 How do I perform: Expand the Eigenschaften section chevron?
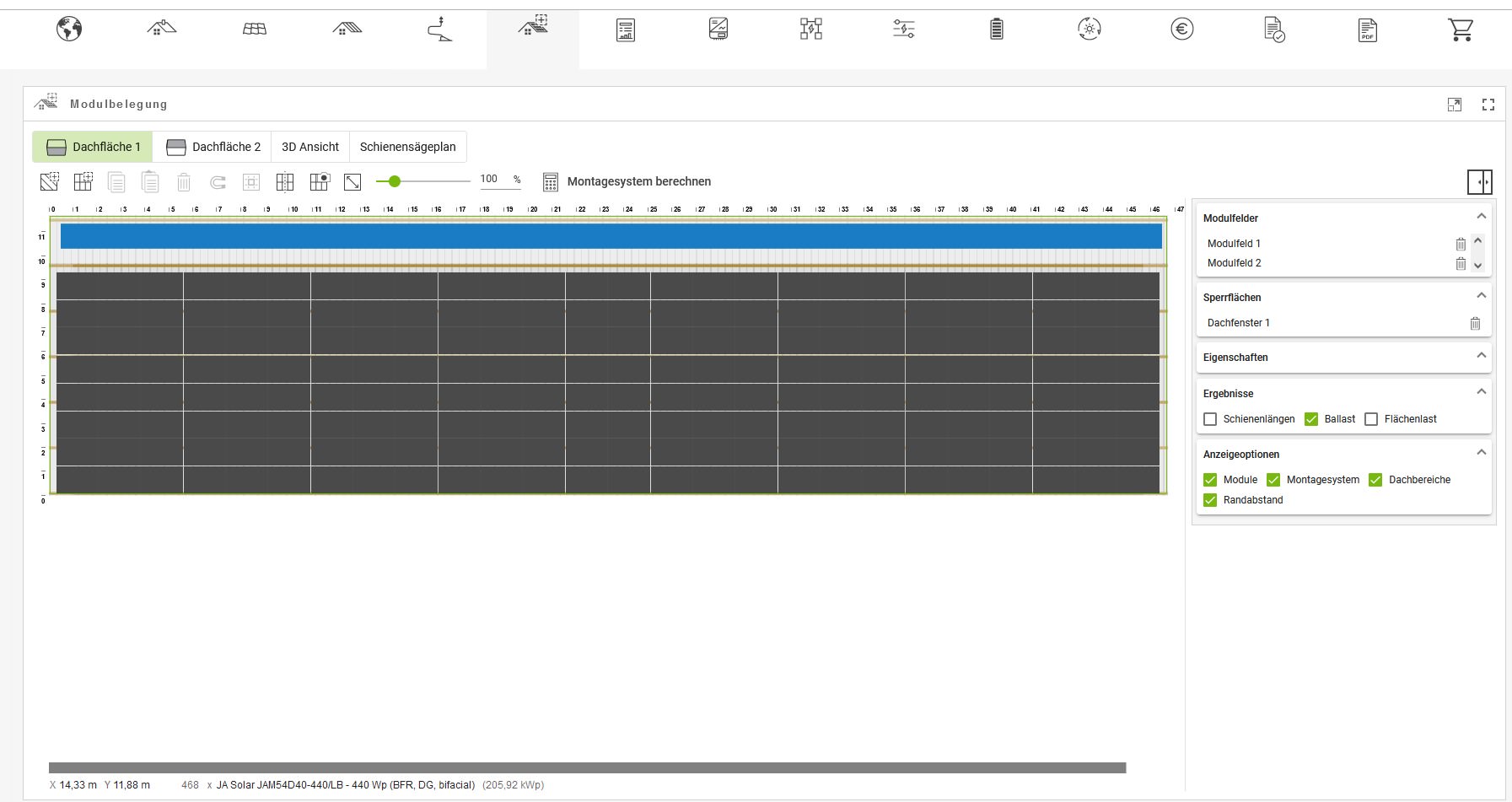coord(1481,356)
